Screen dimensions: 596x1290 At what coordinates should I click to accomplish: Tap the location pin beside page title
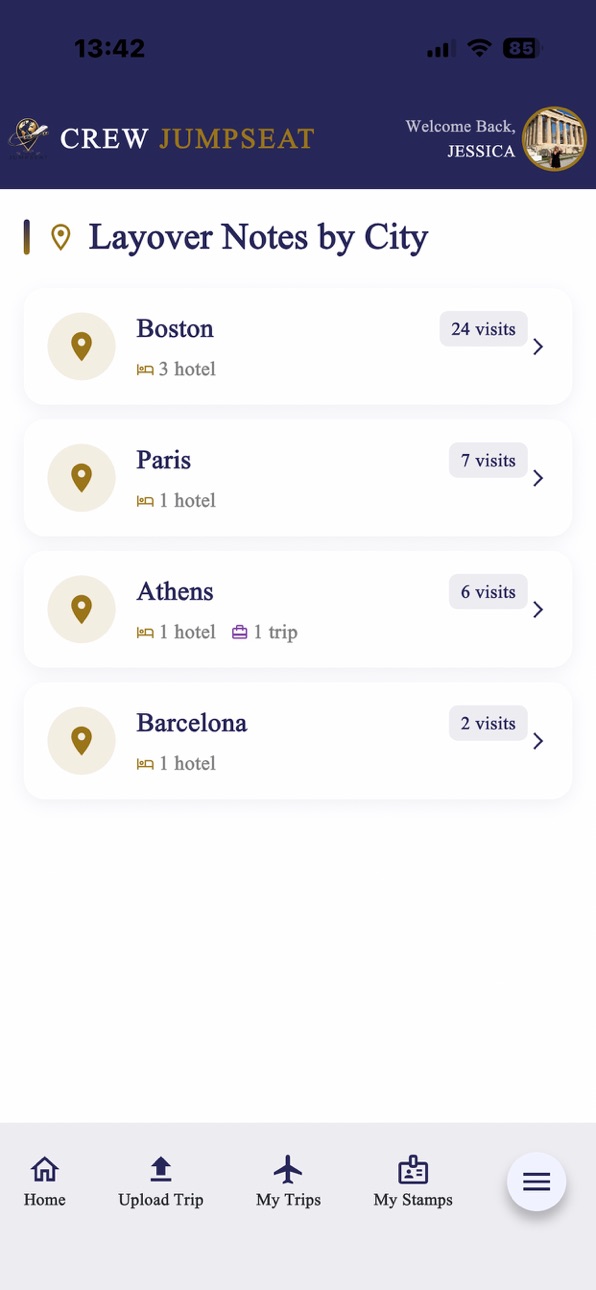tap(61, 237)
